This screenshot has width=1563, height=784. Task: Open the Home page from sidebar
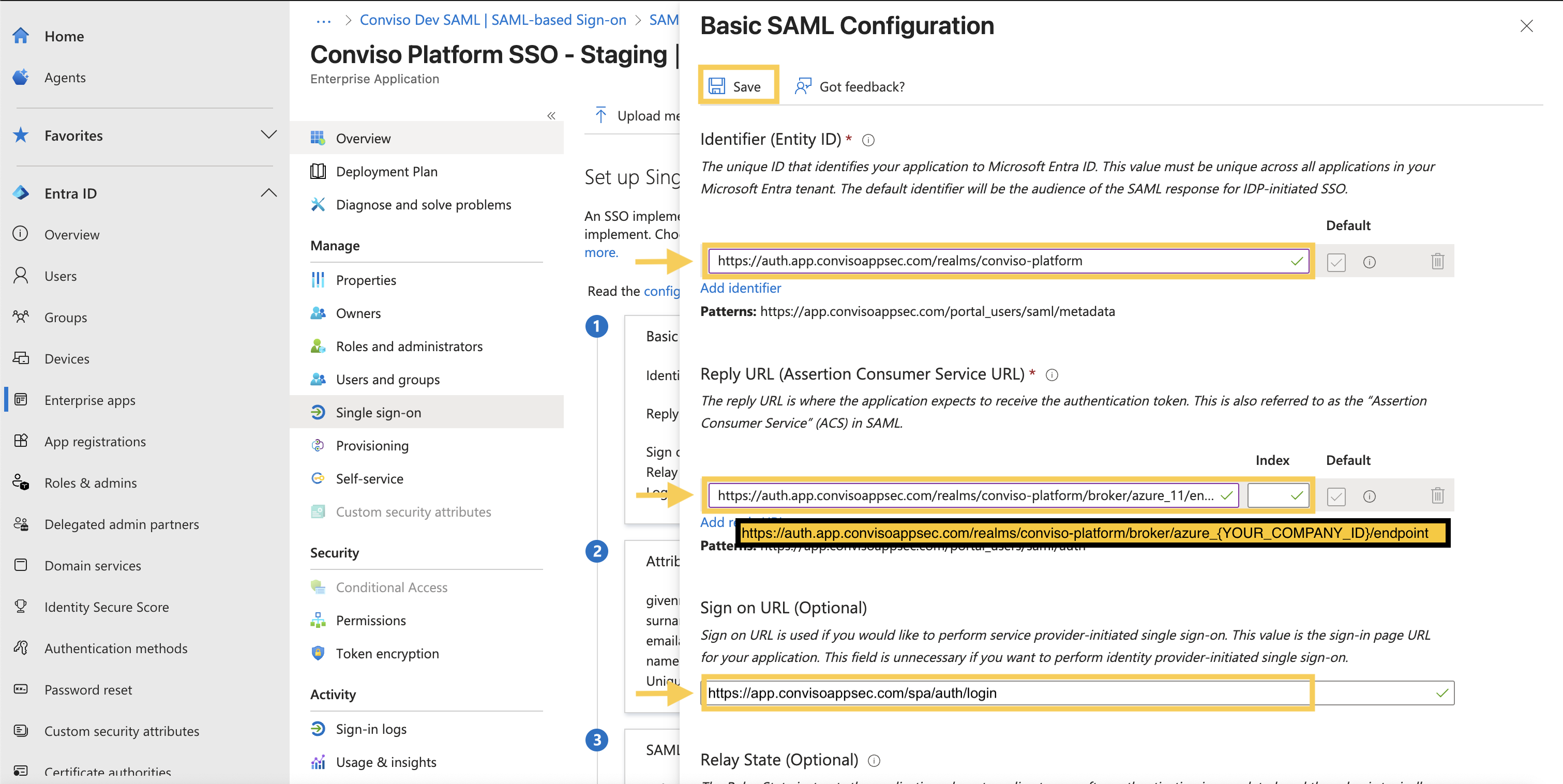pyautogui.click(x=64, y=36)
